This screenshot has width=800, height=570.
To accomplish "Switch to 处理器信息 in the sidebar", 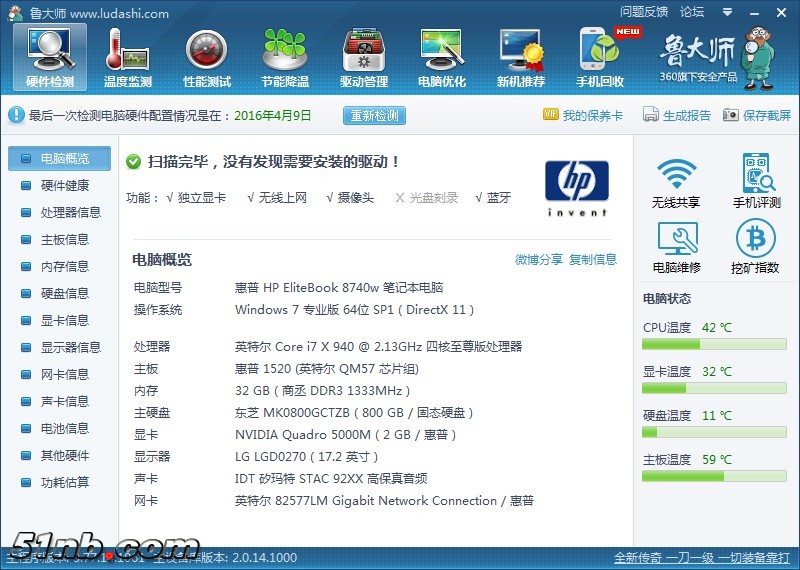I will (70, 213).
